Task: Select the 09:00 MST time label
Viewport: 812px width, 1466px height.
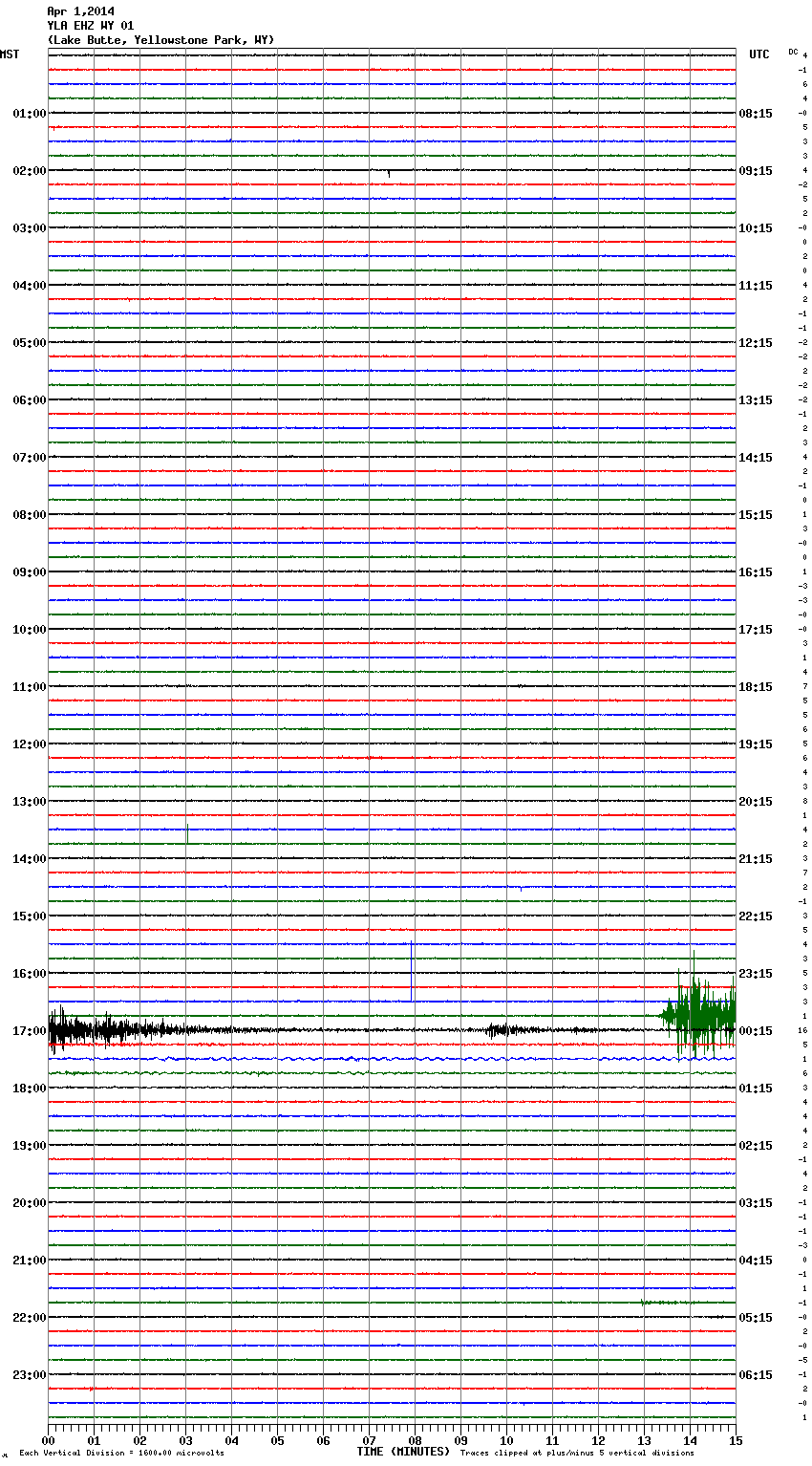Action: [x=30, y=572]
